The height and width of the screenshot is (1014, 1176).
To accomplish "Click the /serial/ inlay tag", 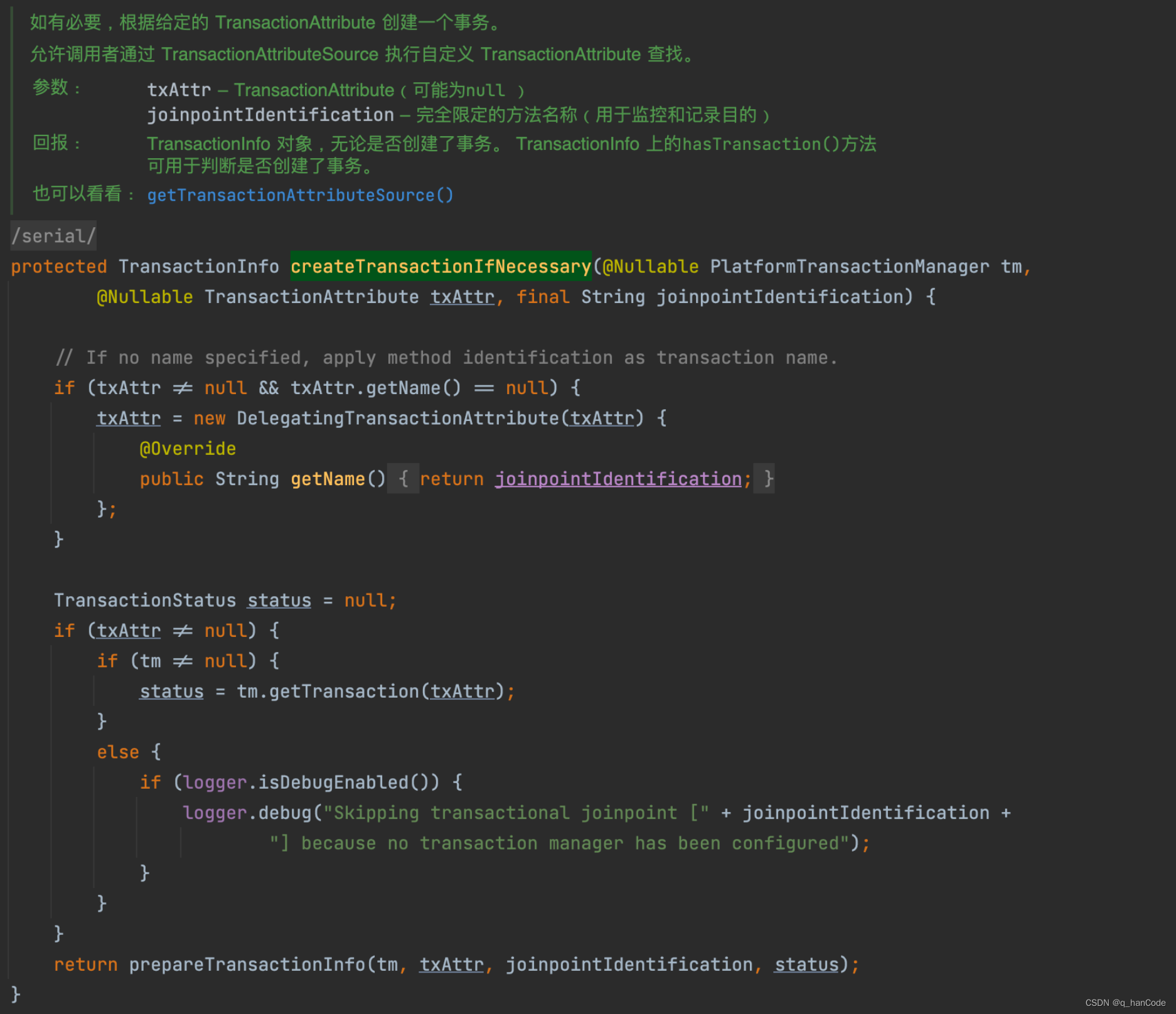I will coord(53,236).
